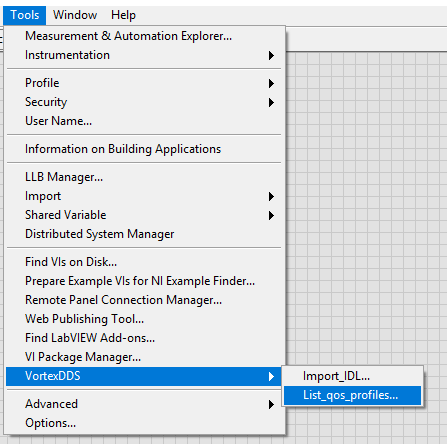The image size is (447, 444).
Task: Expand the Shared Variable submenu
Action: (144, 215)
